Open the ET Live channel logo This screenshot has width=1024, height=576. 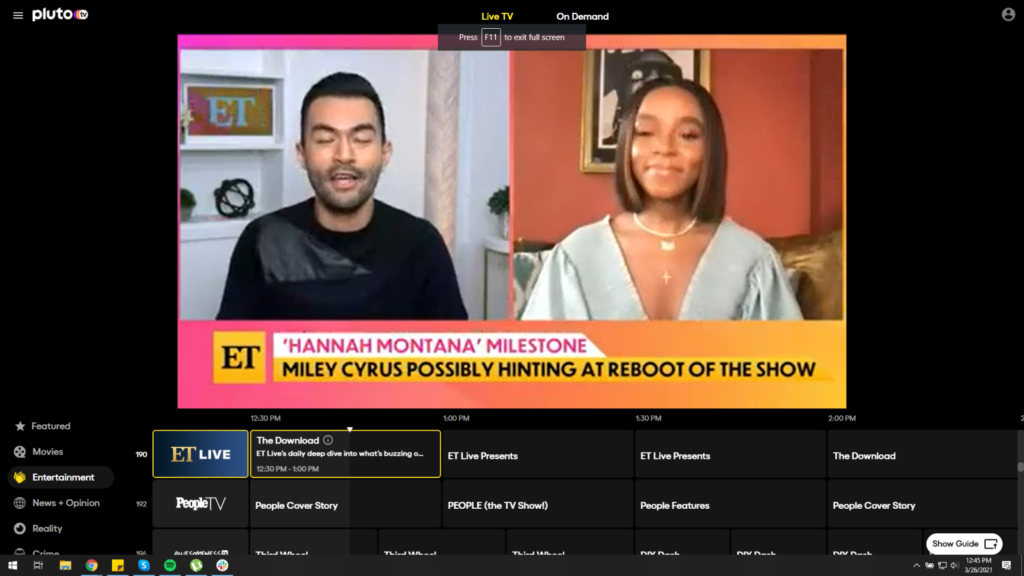coord(200,454)
